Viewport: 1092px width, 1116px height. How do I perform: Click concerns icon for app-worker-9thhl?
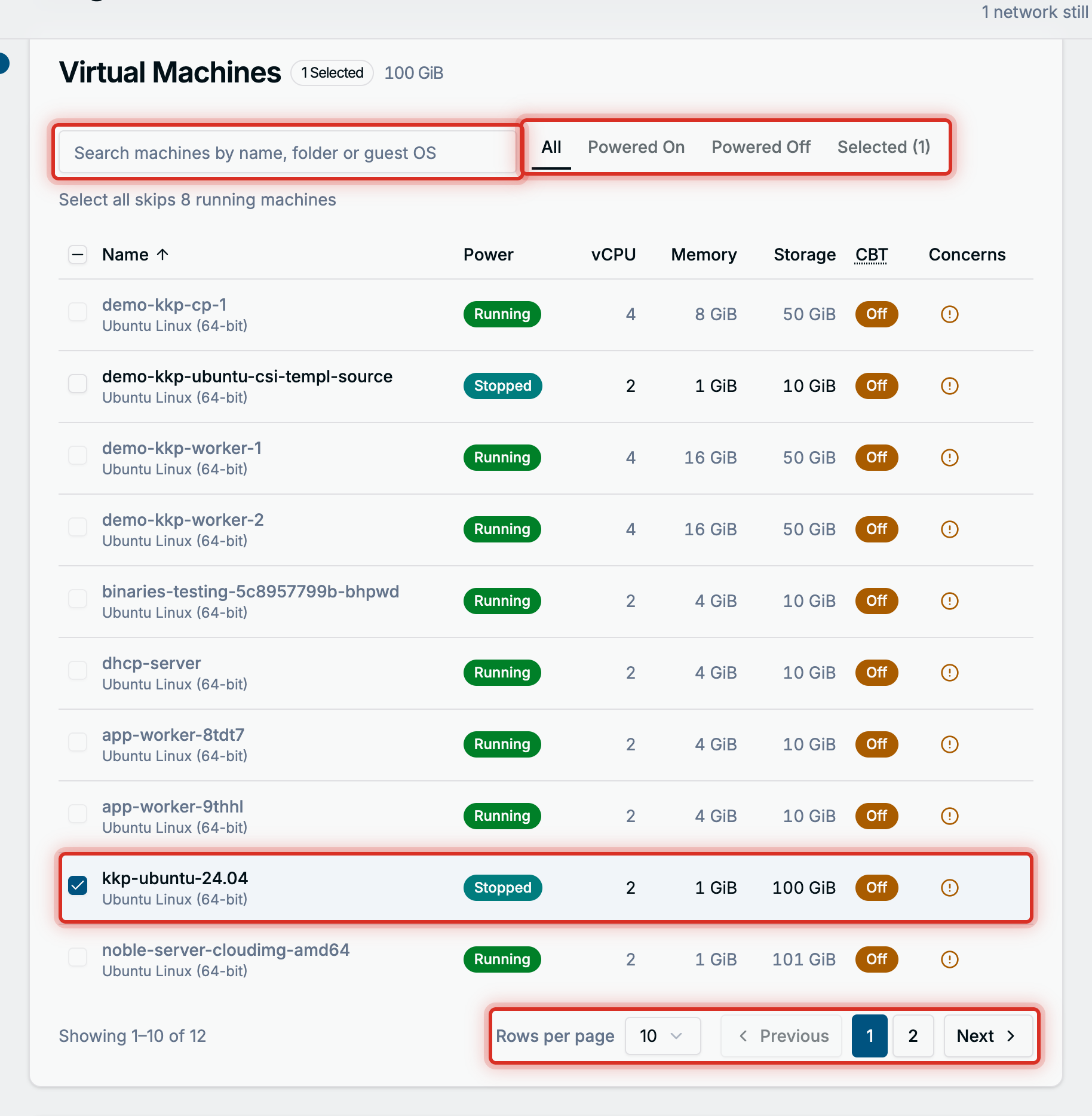click(949, 816)
